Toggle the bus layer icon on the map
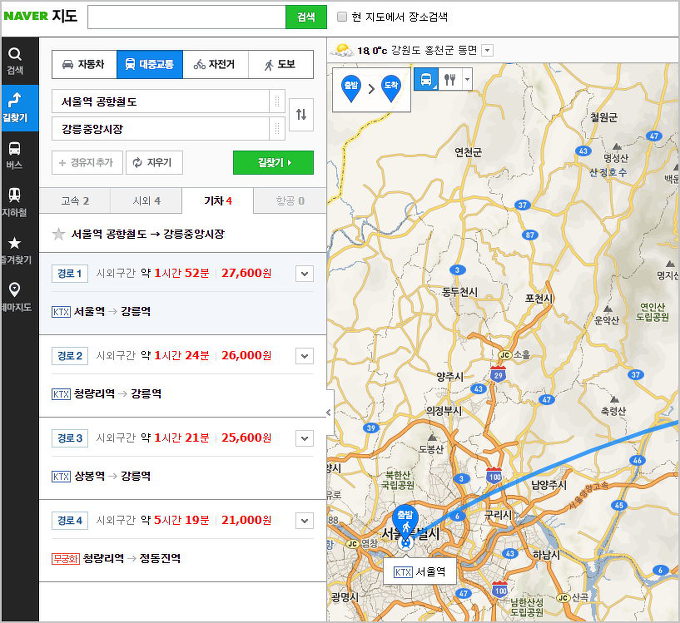The width and height of the screenshot is (680, 623). coord(426,81)
